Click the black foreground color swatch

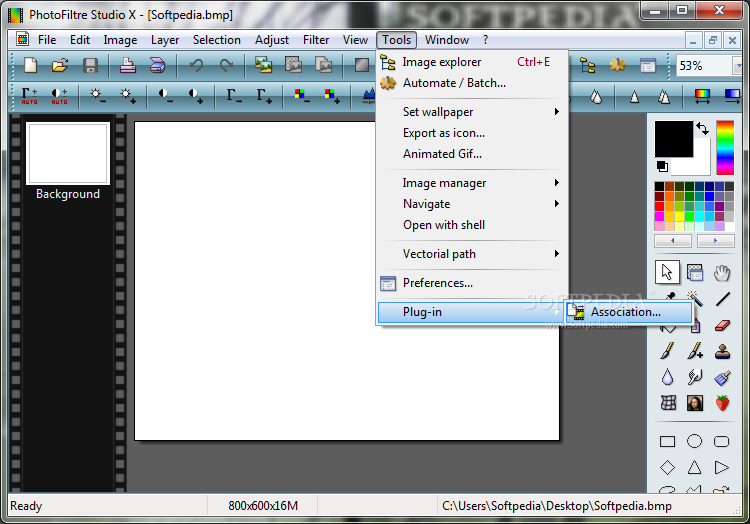[x=673, y=139]
